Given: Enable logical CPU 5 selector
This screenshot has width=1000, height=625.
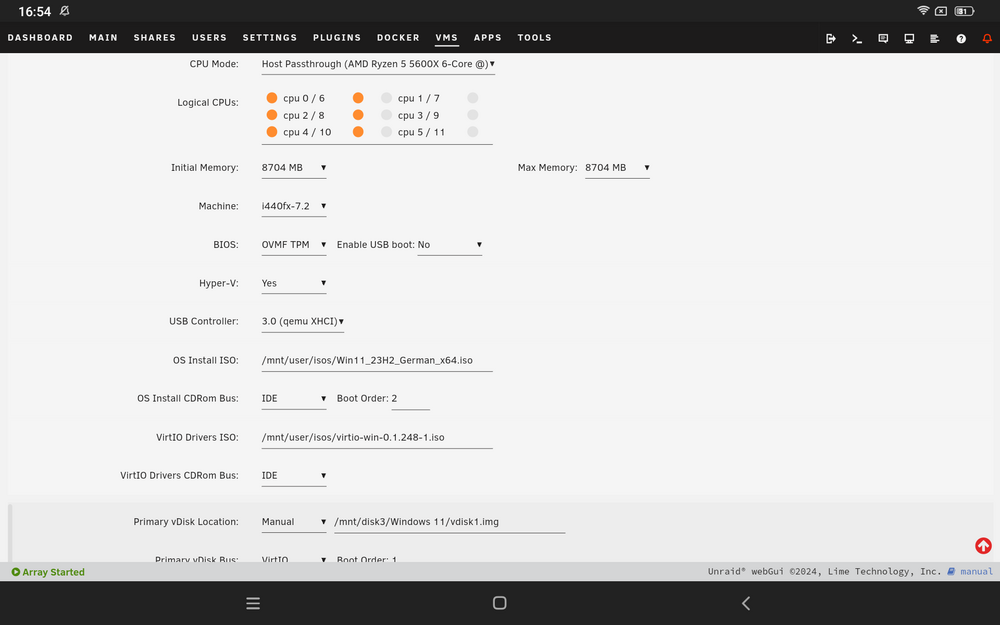Looking at the screenshot, I should pyautogui.click(x=386, y=131).
